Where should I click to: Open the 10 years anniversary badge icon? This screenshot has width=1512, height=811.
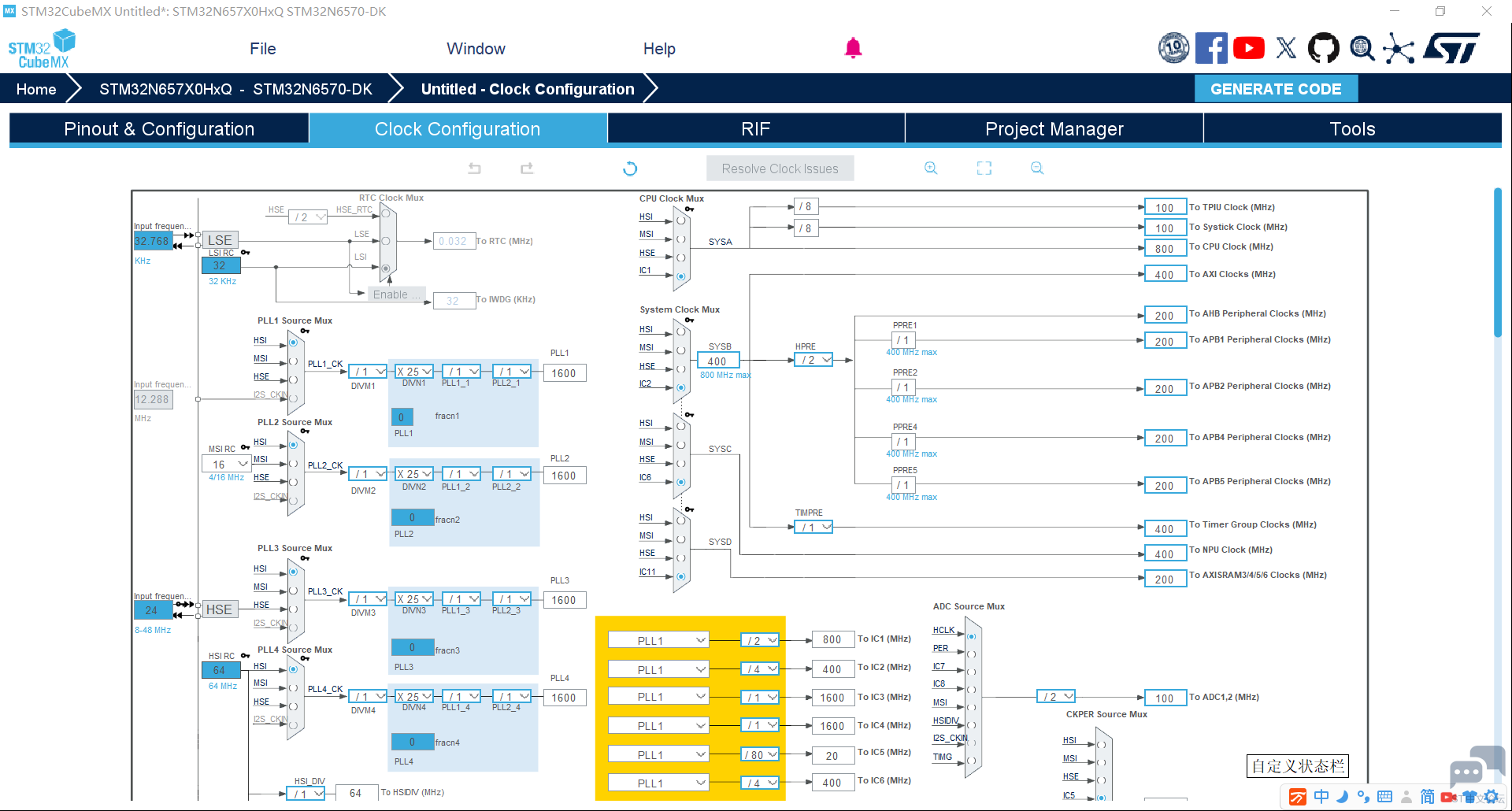point(1173,48)
